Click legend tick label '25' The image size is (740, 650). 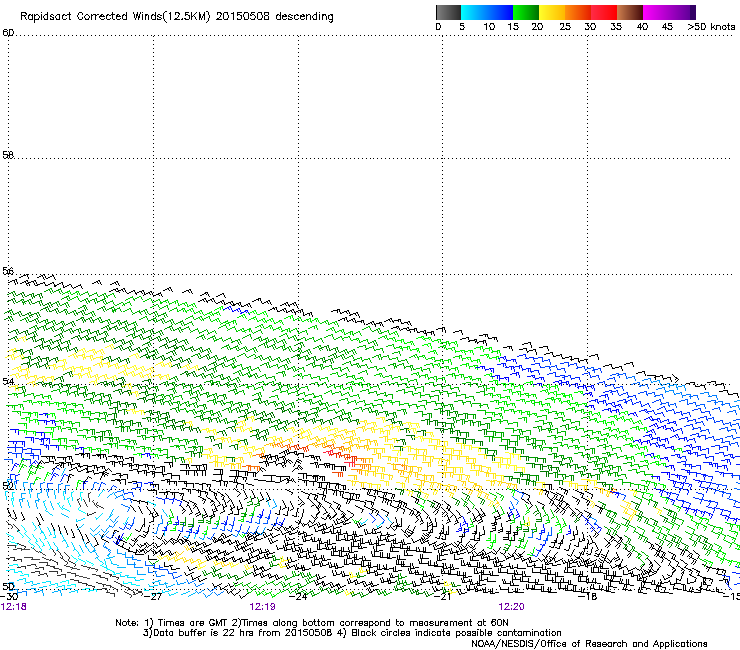click(x=565, y=27)
